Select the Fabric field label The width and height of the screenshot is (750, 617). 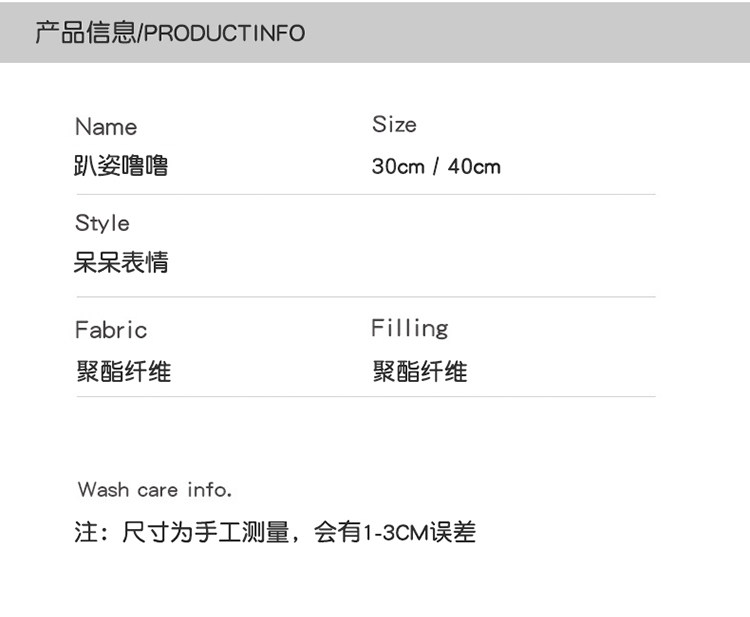(x=111, y=330)
